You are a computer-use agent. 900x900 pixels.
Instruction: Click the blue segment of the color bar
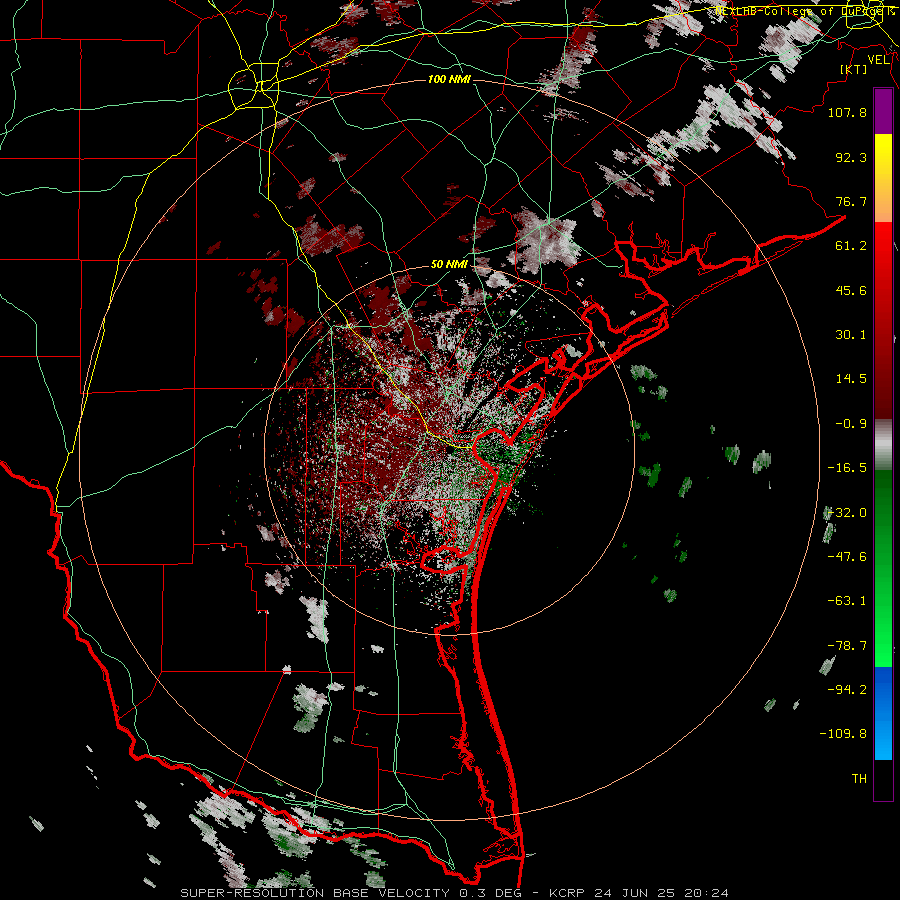tap(883, 713)
